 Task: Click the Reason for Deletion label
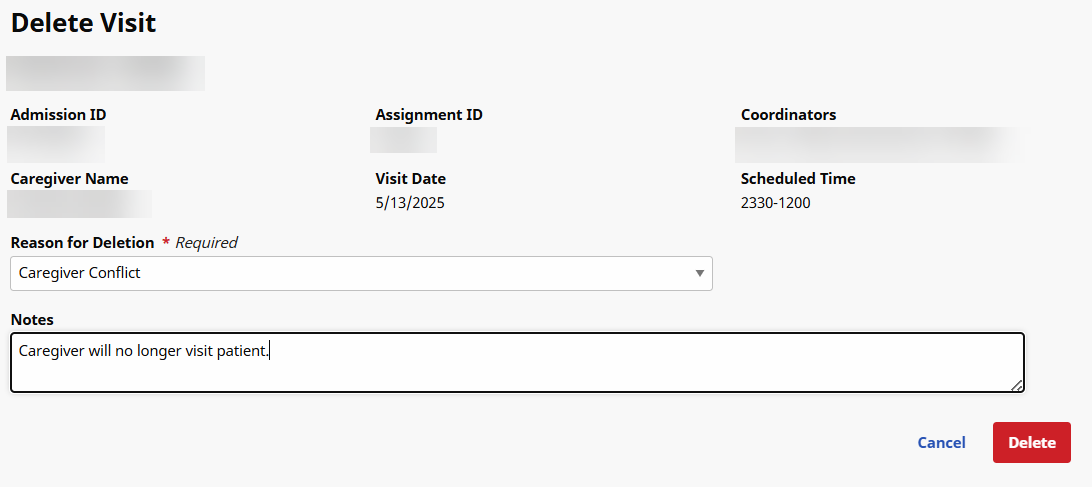point(82,242)
